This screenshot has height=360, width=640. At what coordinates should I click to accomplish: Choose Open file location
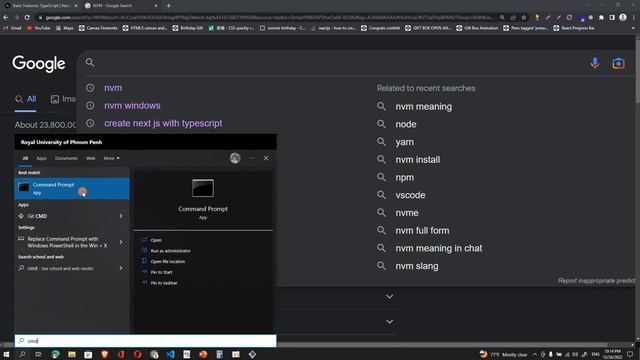(167, 261)
